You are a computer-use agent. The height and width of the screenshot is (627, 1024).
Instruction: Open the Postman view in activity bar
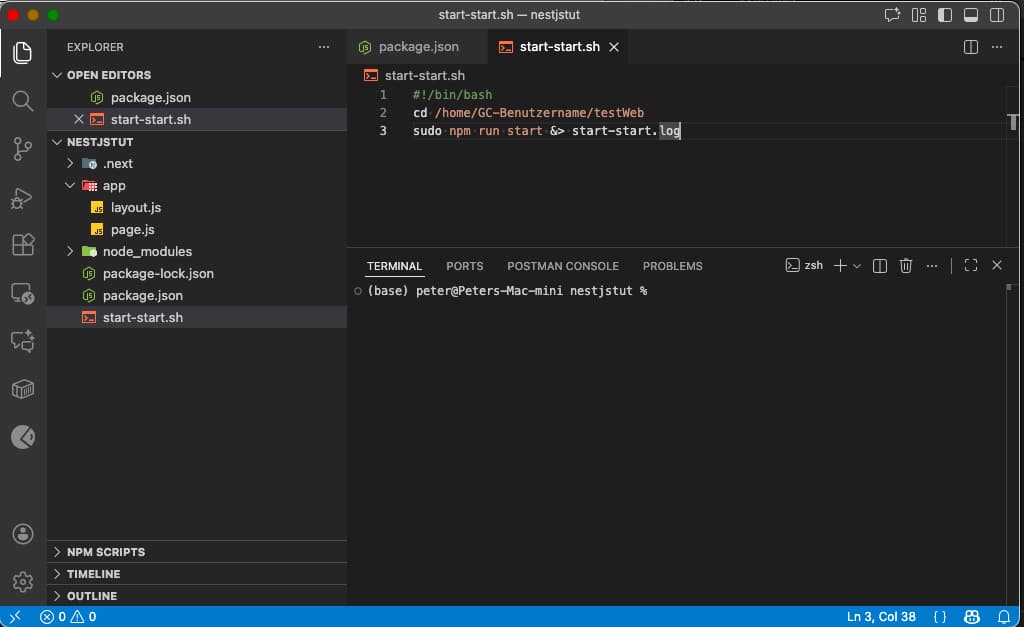pos(22,437)
